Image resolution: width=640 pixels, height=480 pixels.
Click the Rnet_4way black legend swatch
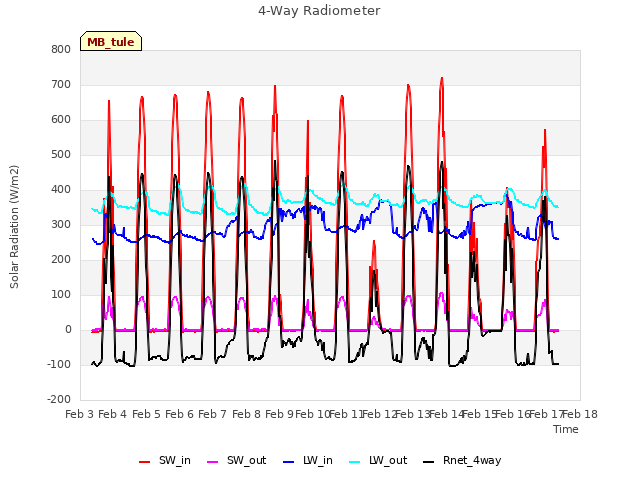click(429, 462)
